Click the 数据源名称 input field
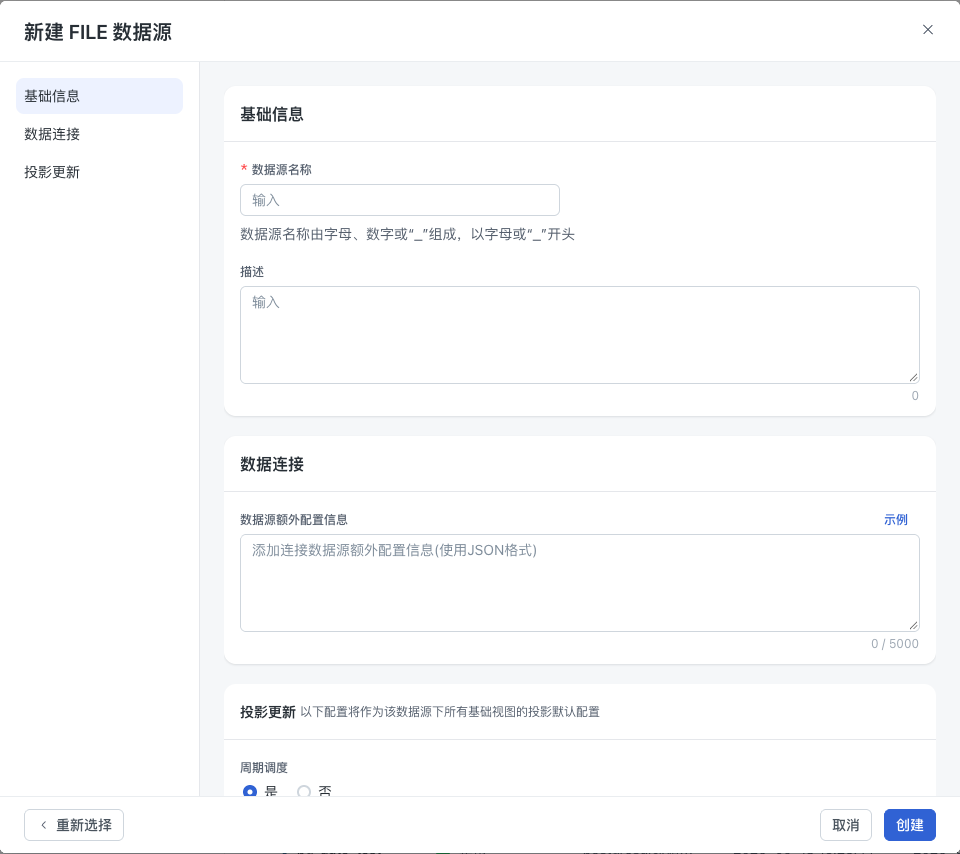 (x=400, y=200)
